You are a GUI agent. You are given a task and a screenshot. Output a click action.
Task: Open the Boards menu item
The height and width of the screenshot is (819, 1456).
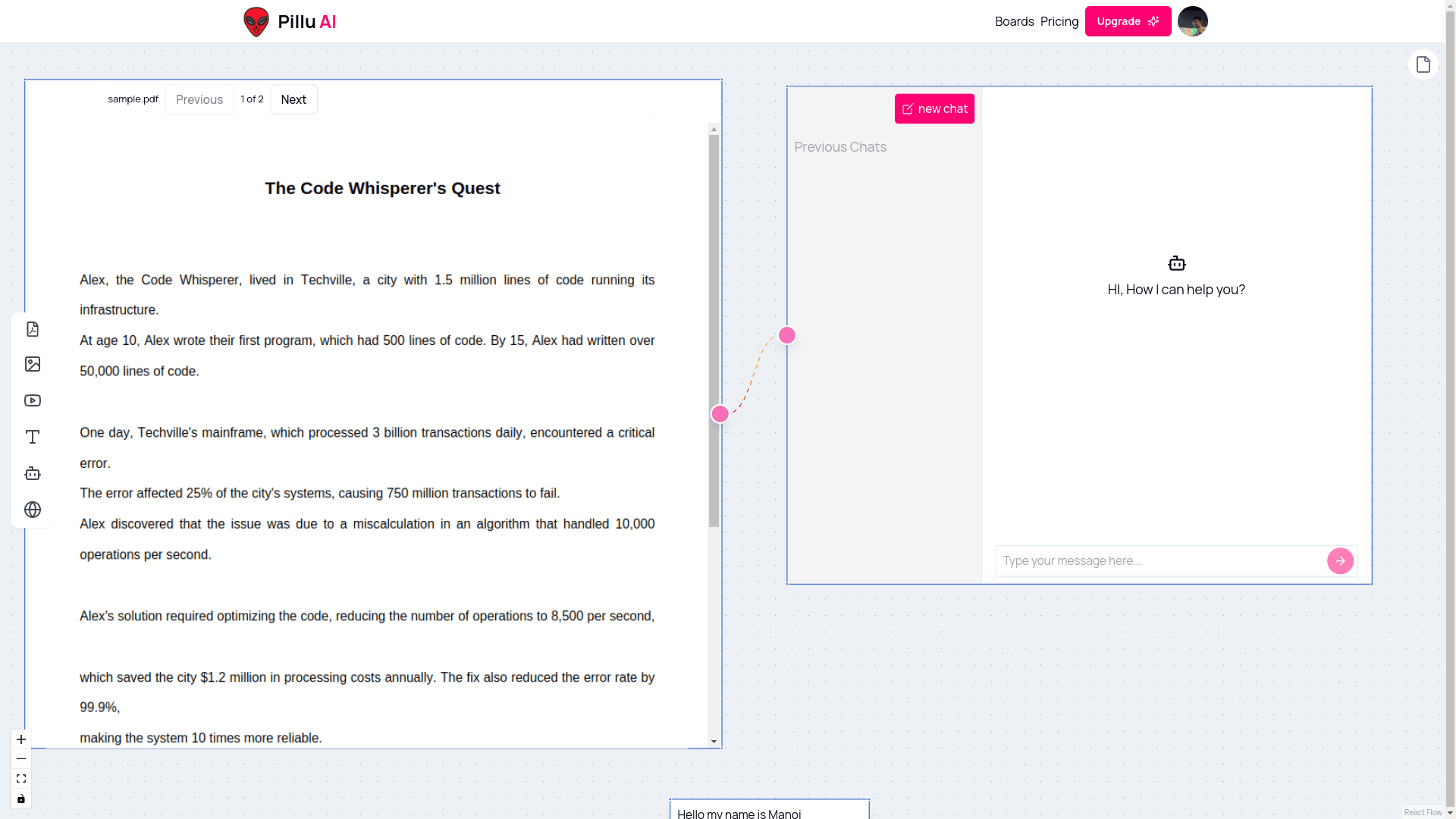1014,21
